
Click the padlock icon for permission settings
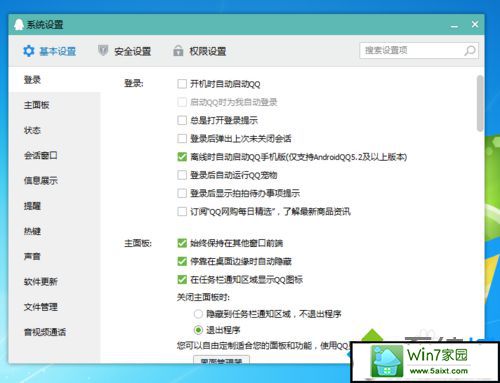[x=178, y=51]
